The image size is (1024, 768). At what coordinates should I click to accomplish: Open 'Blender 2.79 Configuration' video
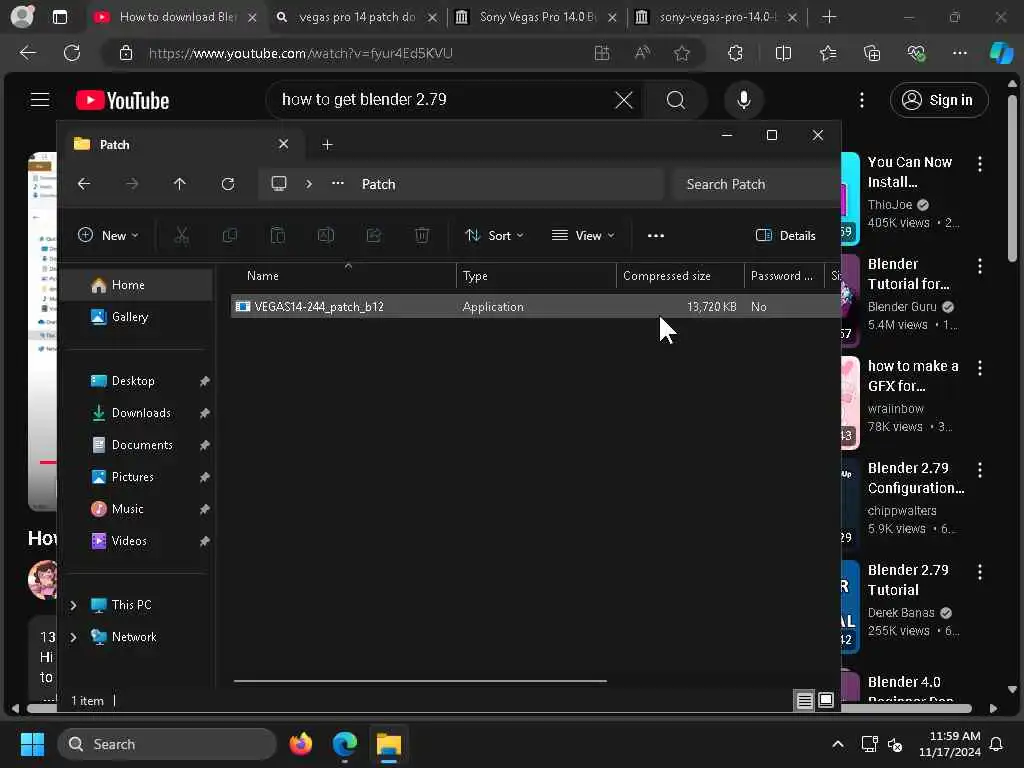916,478
